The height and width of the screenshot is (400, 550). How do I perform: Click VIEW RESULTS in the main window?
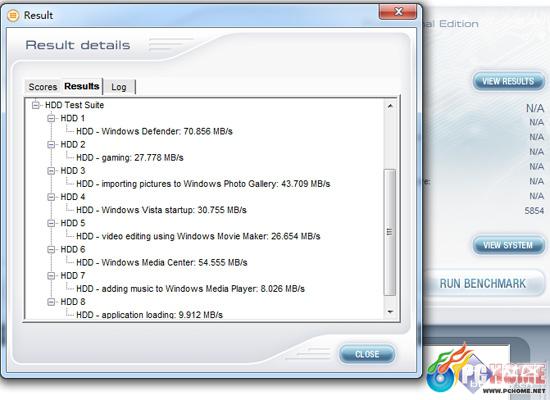click(x=508, y=81)
